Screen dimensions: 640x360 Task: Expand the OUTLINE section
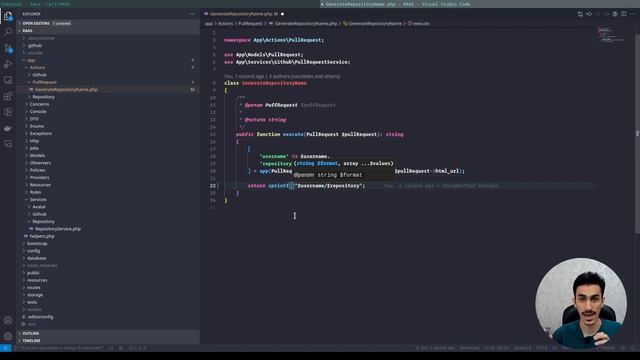click(31, 333)
